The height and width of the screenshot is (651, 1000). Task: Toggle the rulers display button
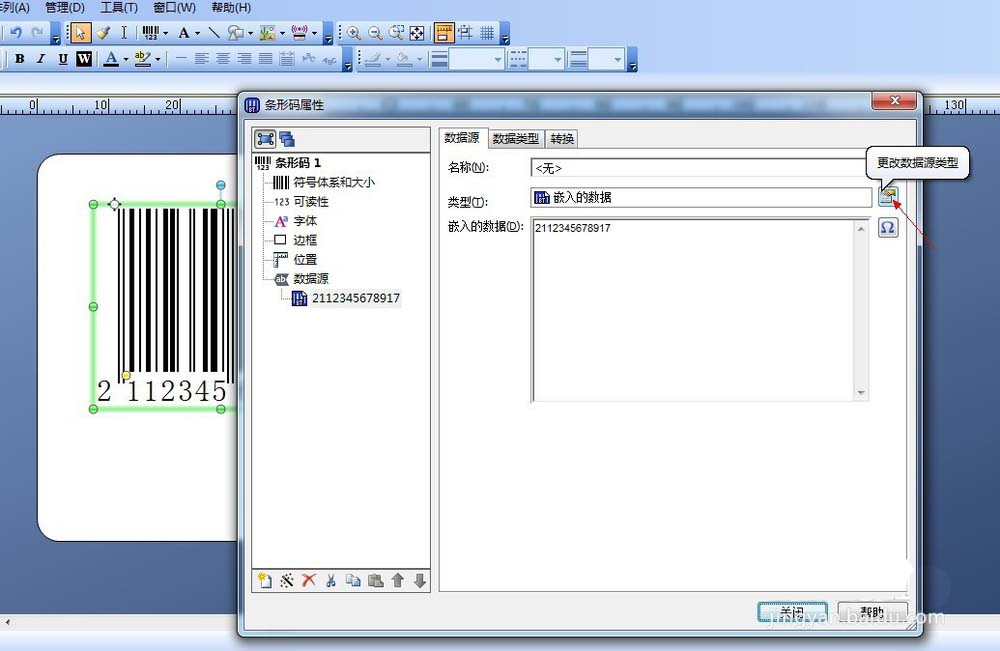click(x=443, y=33)
